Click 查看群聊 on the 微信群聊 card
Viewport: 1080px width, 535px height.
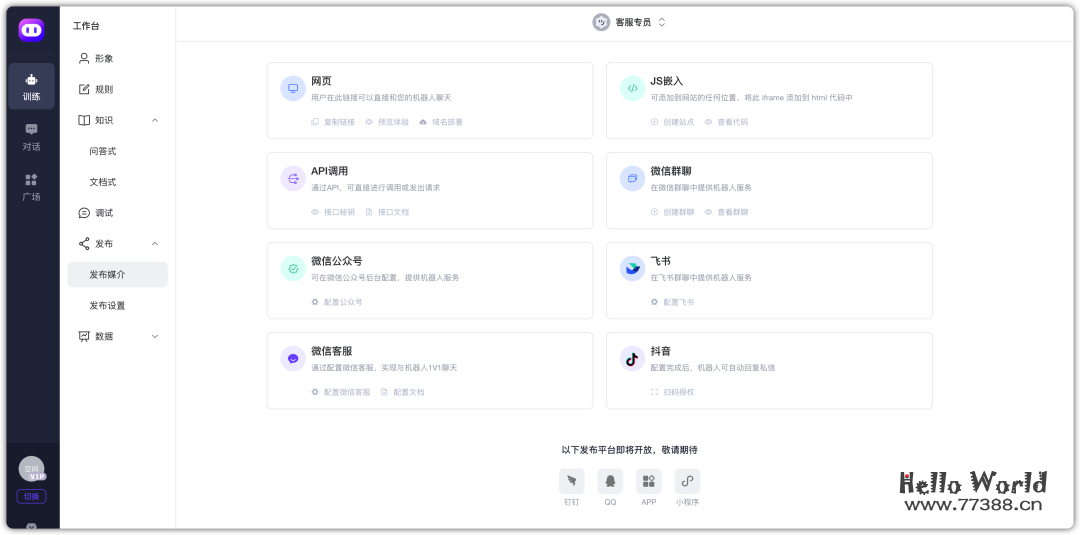click(x=726, y=212)
